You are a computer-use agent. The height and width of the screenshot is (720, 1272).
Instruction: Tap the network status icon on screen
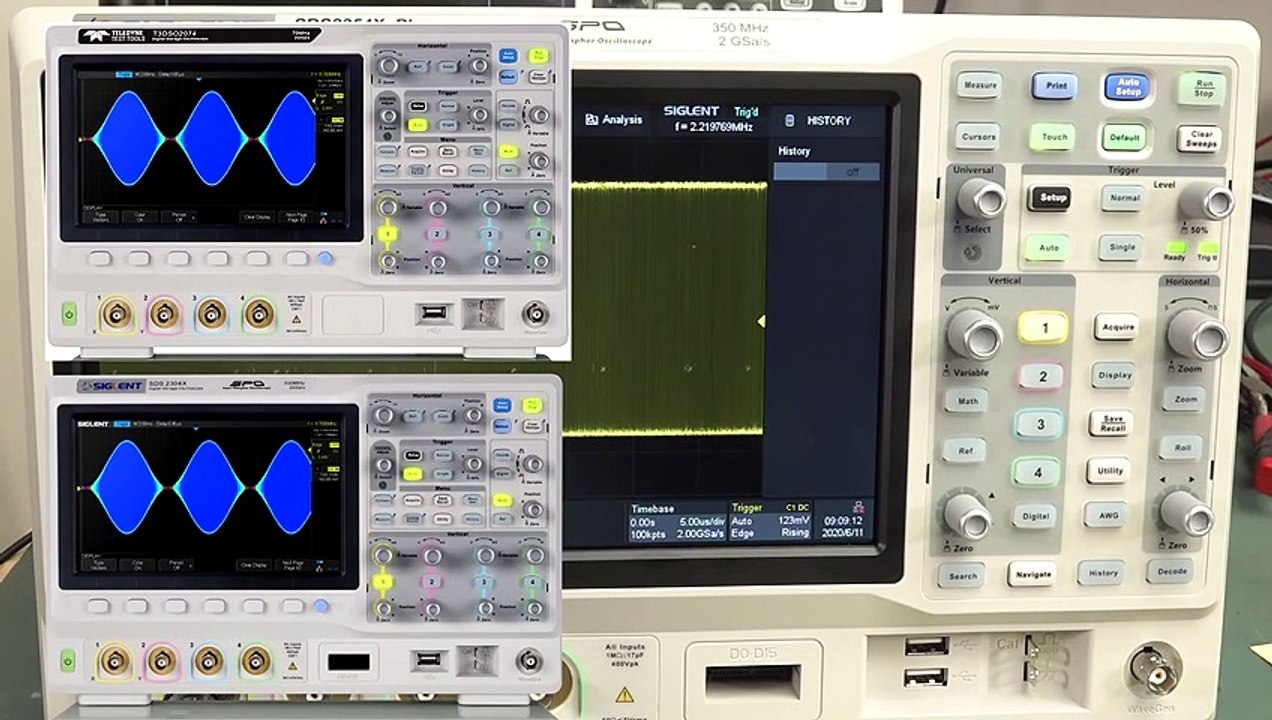tap(856, 508)
